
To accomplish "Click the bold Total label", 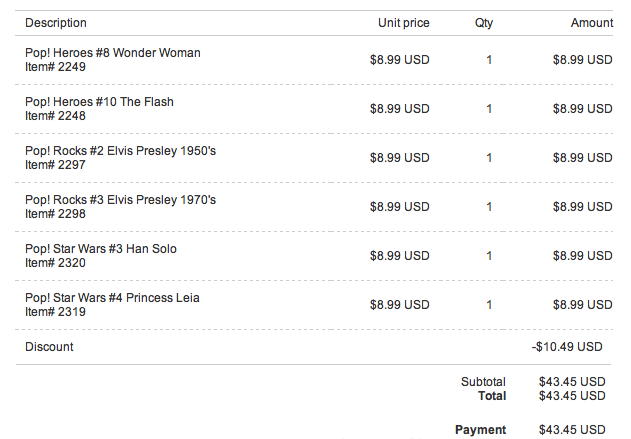I will (492, 396).
